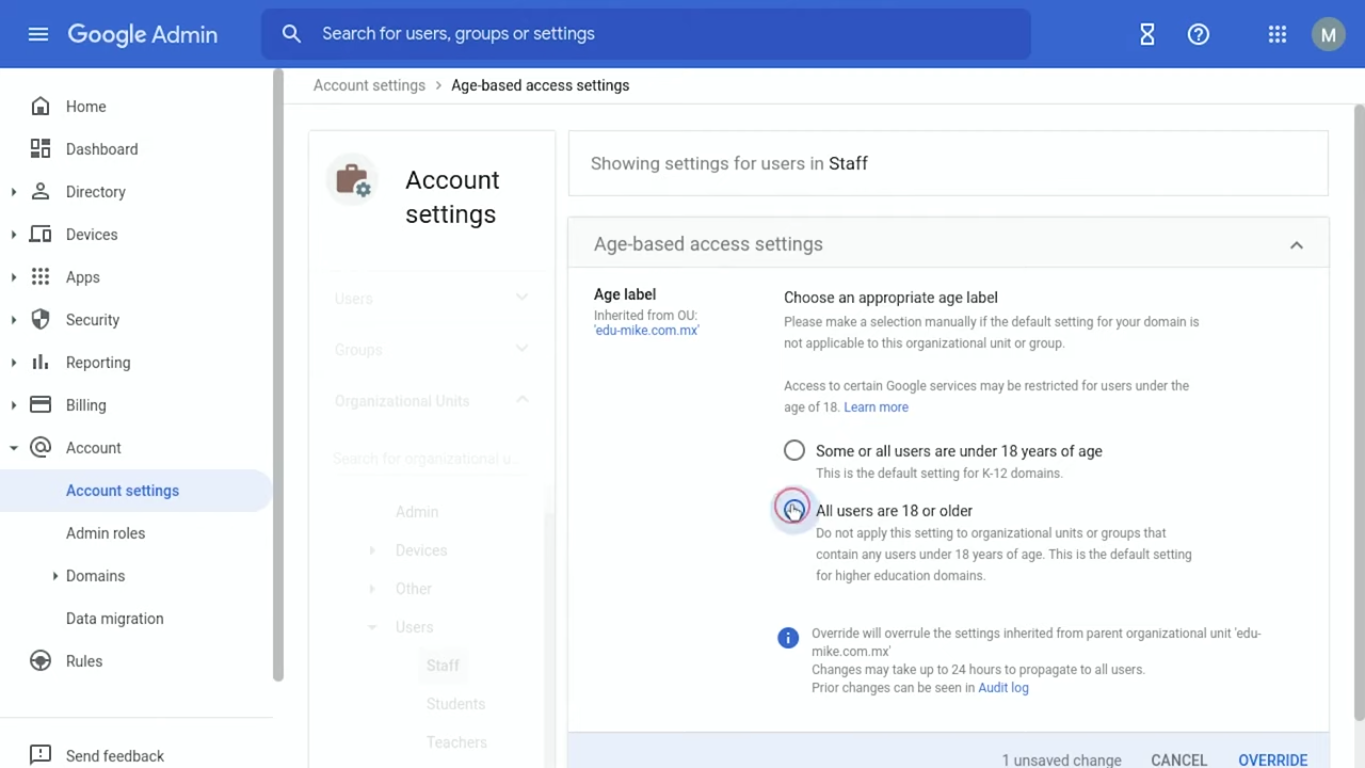Expand the Security sidebar arrow
Screen dimensions: 1365x768
pyautogui.click(x=13, y=320)
